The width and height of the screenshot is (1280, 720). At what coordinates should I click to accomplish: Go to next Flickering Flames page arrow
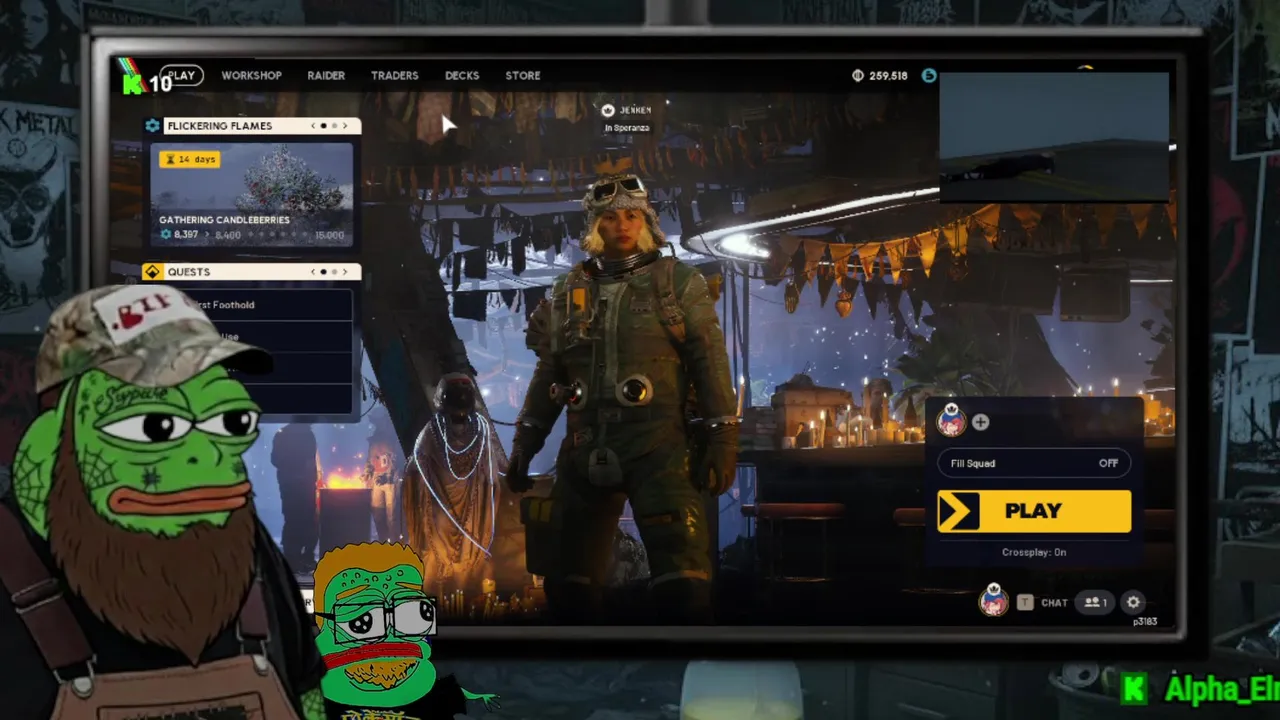click(346, 126)
